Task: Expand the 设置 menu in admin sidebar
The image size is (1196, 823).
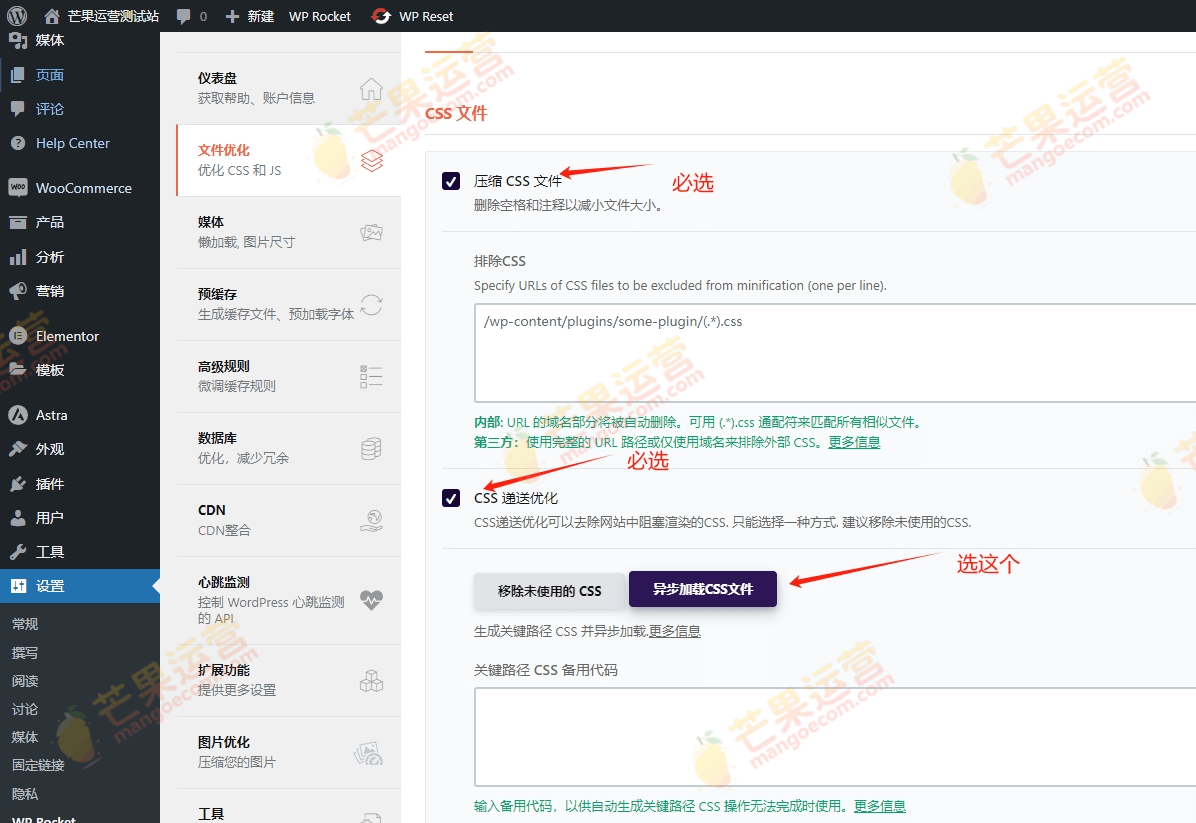Action: [50, 586]
